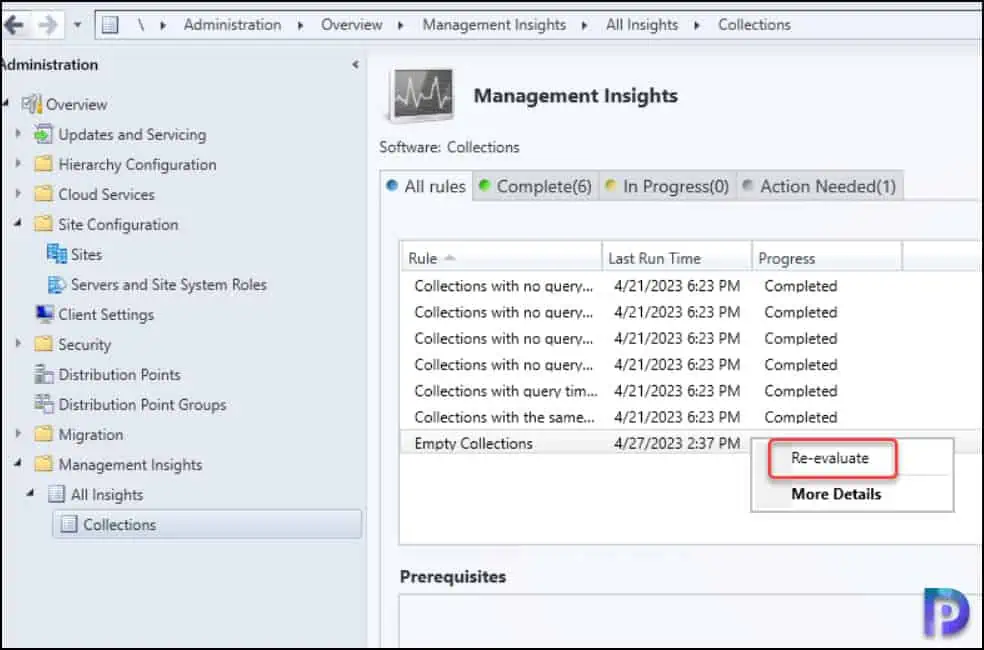Click the Servers and Site System Roles icon

tap(56, 284)
